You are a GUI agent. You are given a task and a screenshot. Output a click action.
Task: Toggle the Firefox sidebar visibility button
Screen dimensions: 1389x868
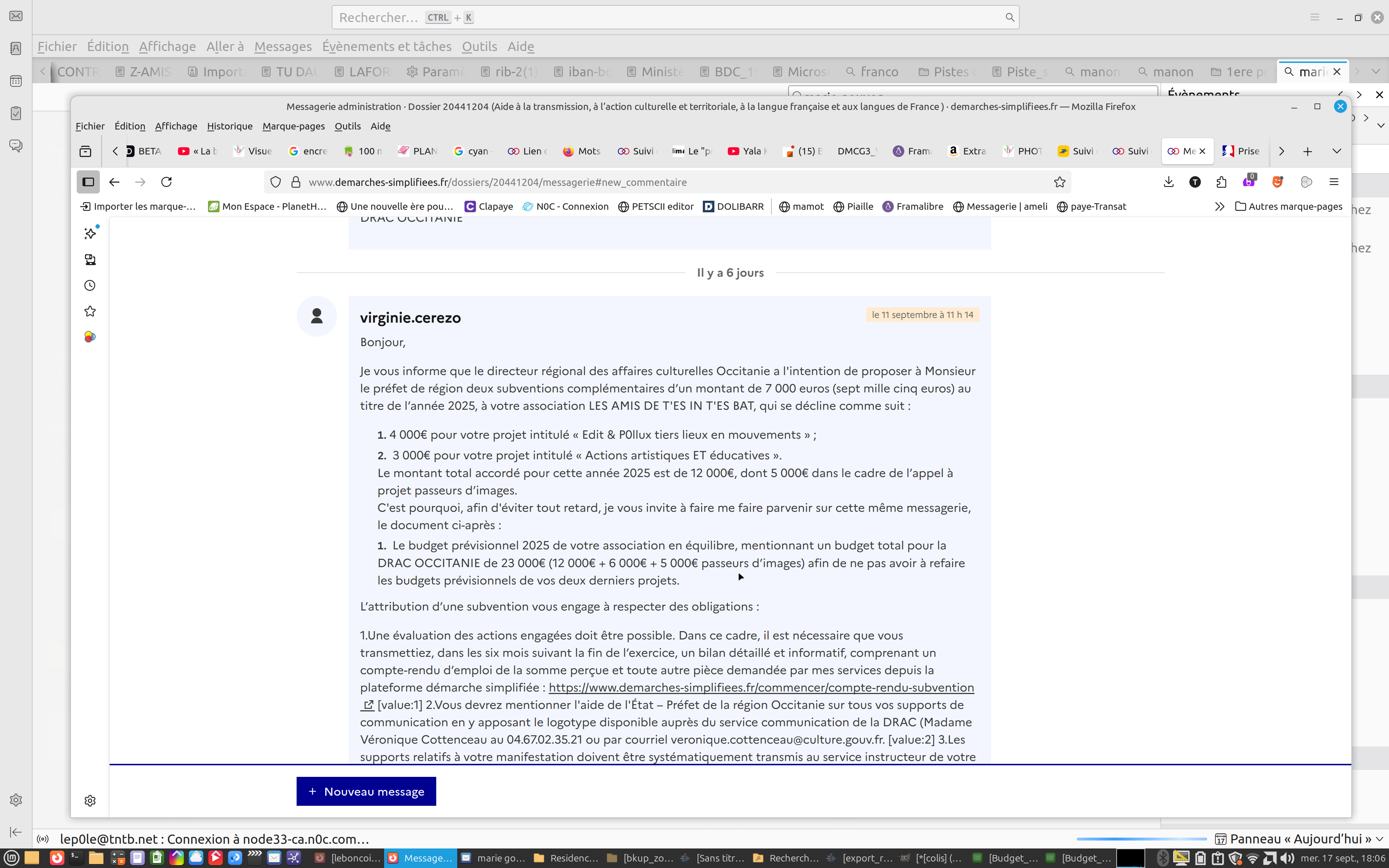pyautogui.click(x=88, y=182)
